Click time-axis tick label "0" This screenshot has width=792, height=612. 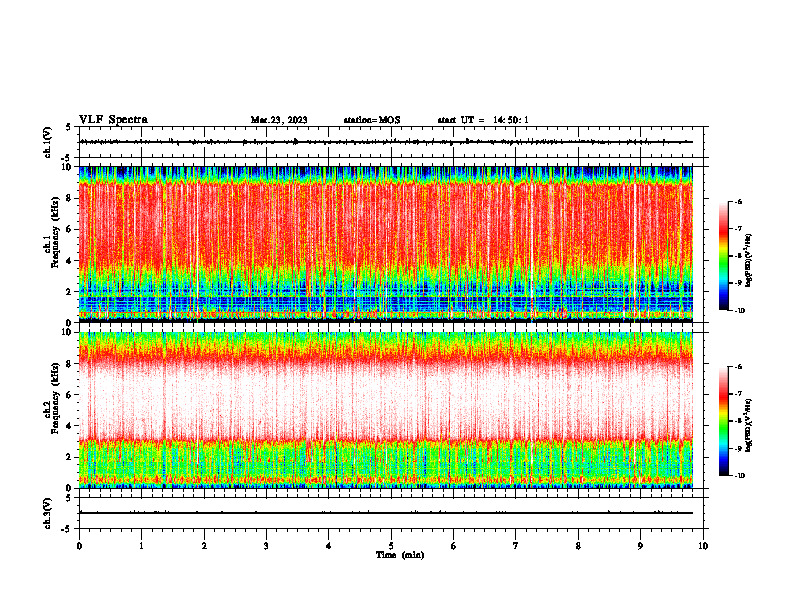coord(79,546)
